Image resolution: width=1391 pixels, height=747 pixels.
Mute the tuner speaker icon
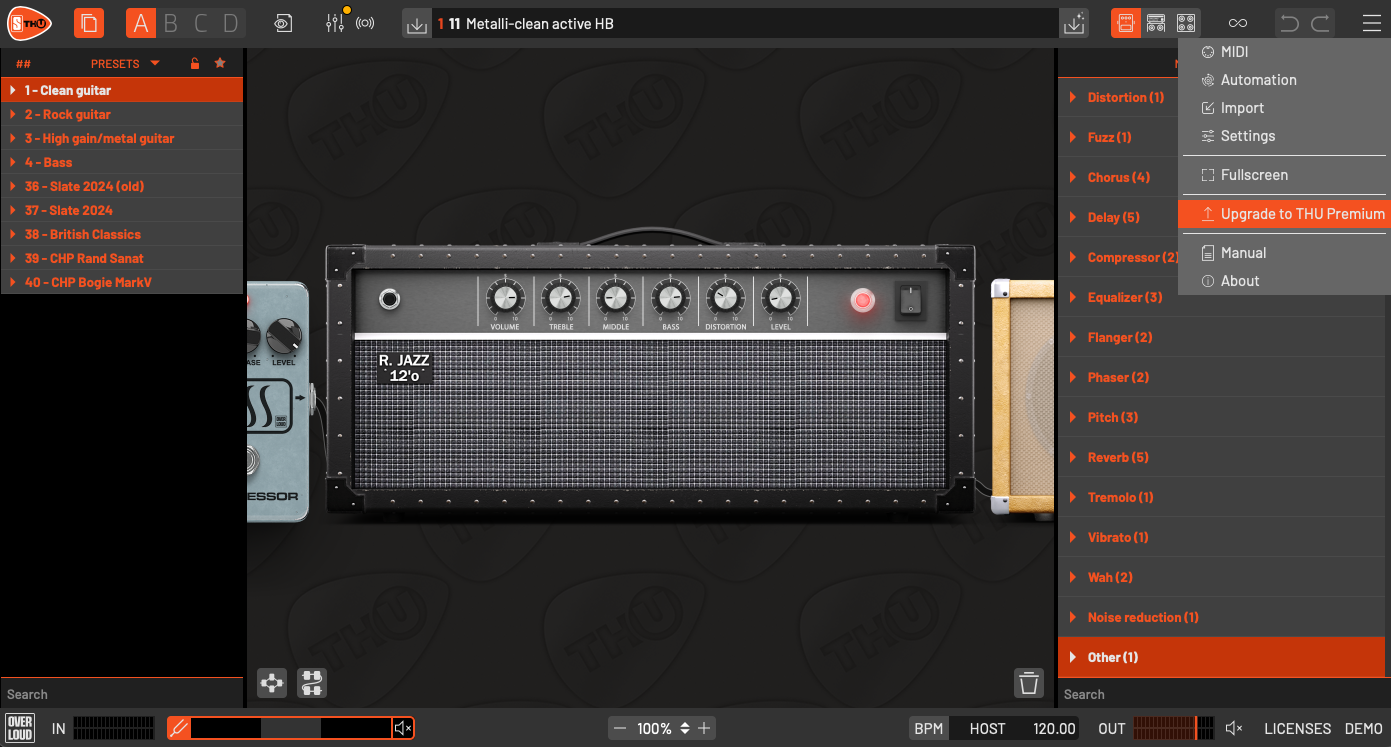[403, 728]
